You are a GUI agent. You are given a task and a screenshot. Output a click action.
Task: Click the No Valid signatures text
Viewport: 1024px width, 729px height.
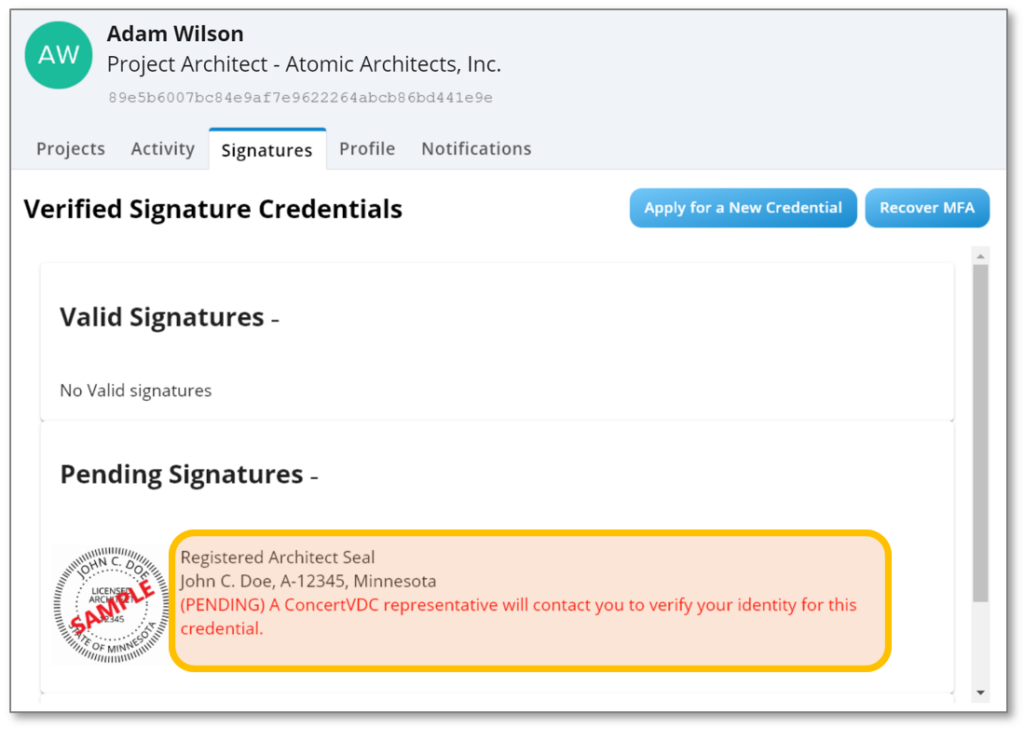[x=135, y=391]
